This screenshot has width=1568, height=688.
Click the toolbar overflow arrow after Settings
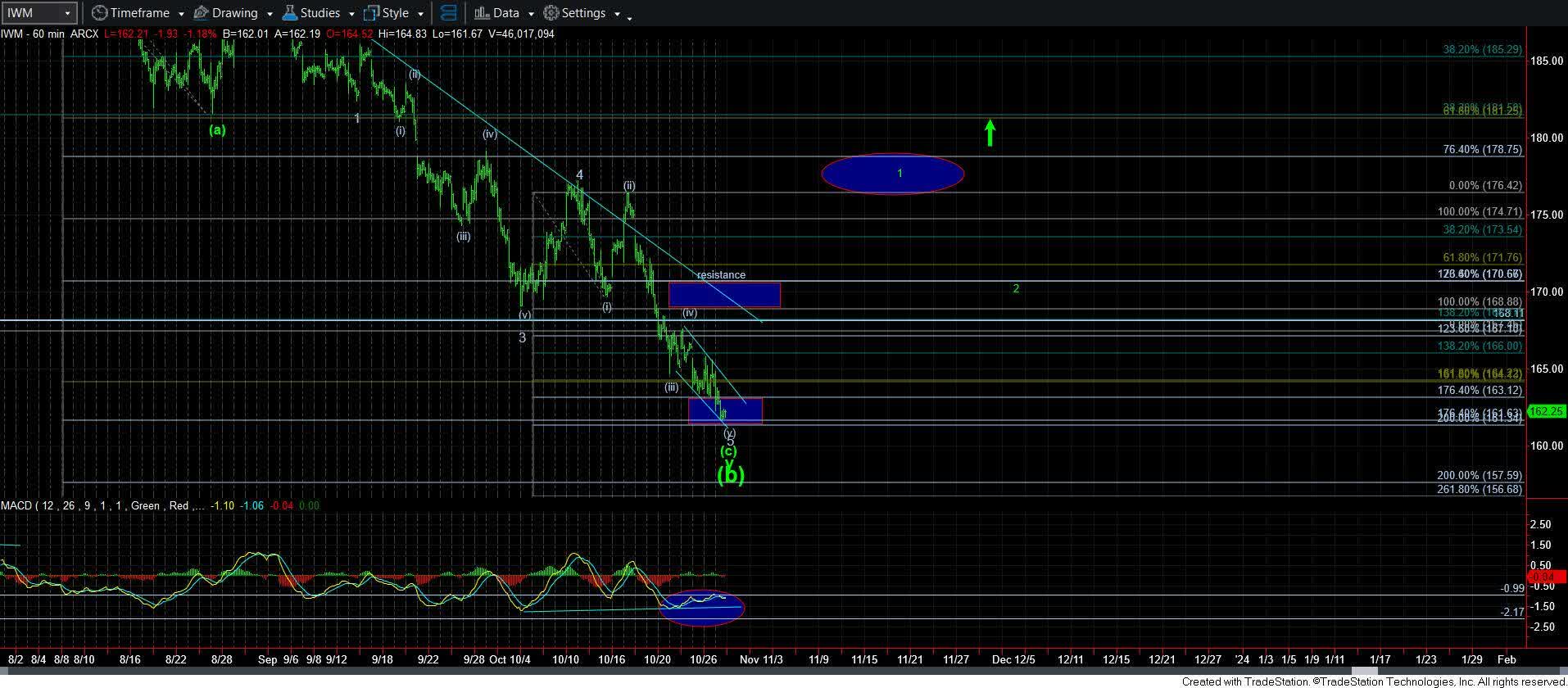tap(629, 17)
